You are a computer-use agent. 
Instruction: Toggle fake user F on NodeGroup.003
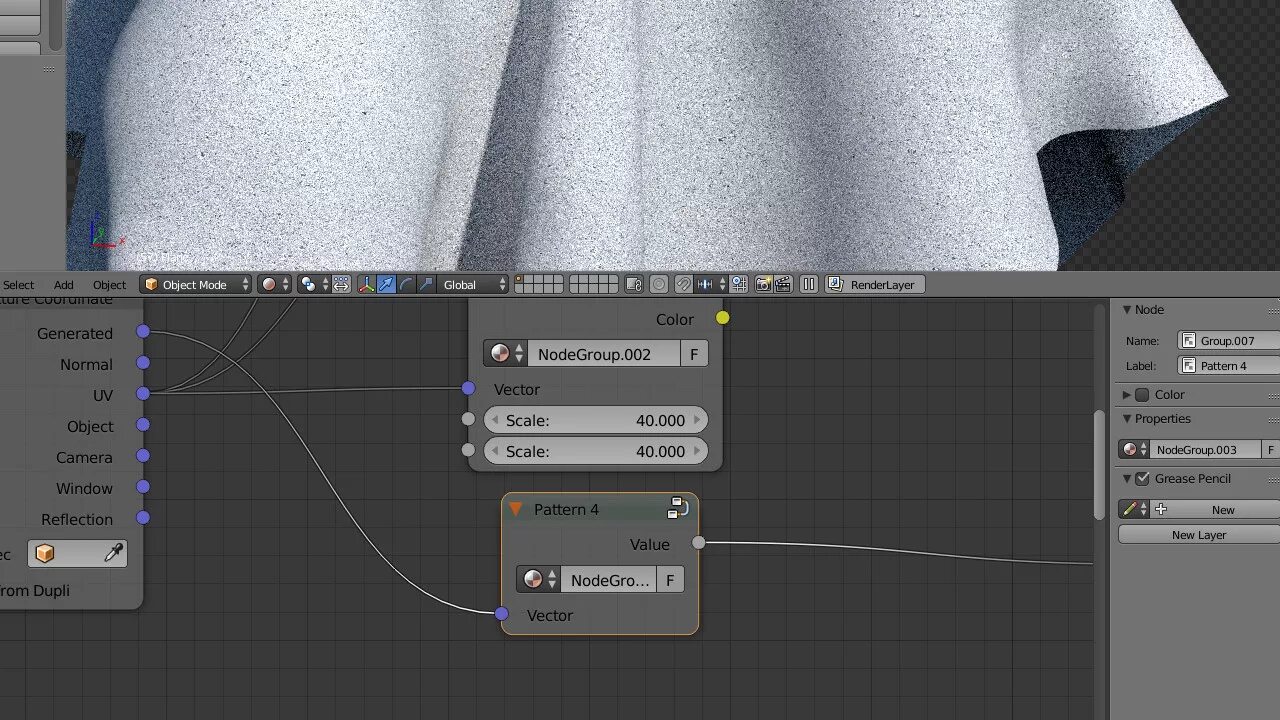point(1271,450)
